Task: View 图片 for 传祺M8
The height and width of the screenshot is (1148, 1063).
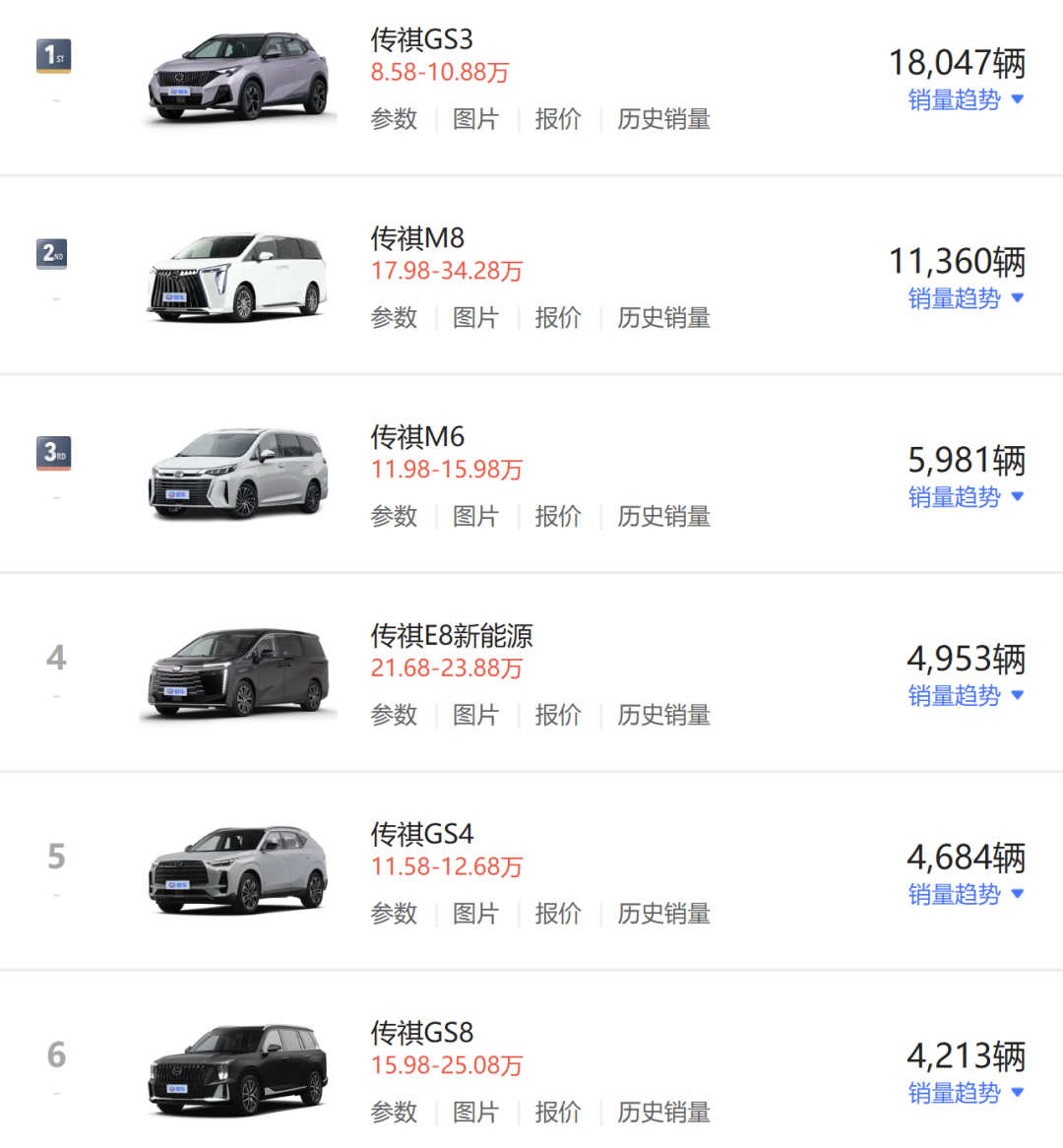Action: coord(475,318)
